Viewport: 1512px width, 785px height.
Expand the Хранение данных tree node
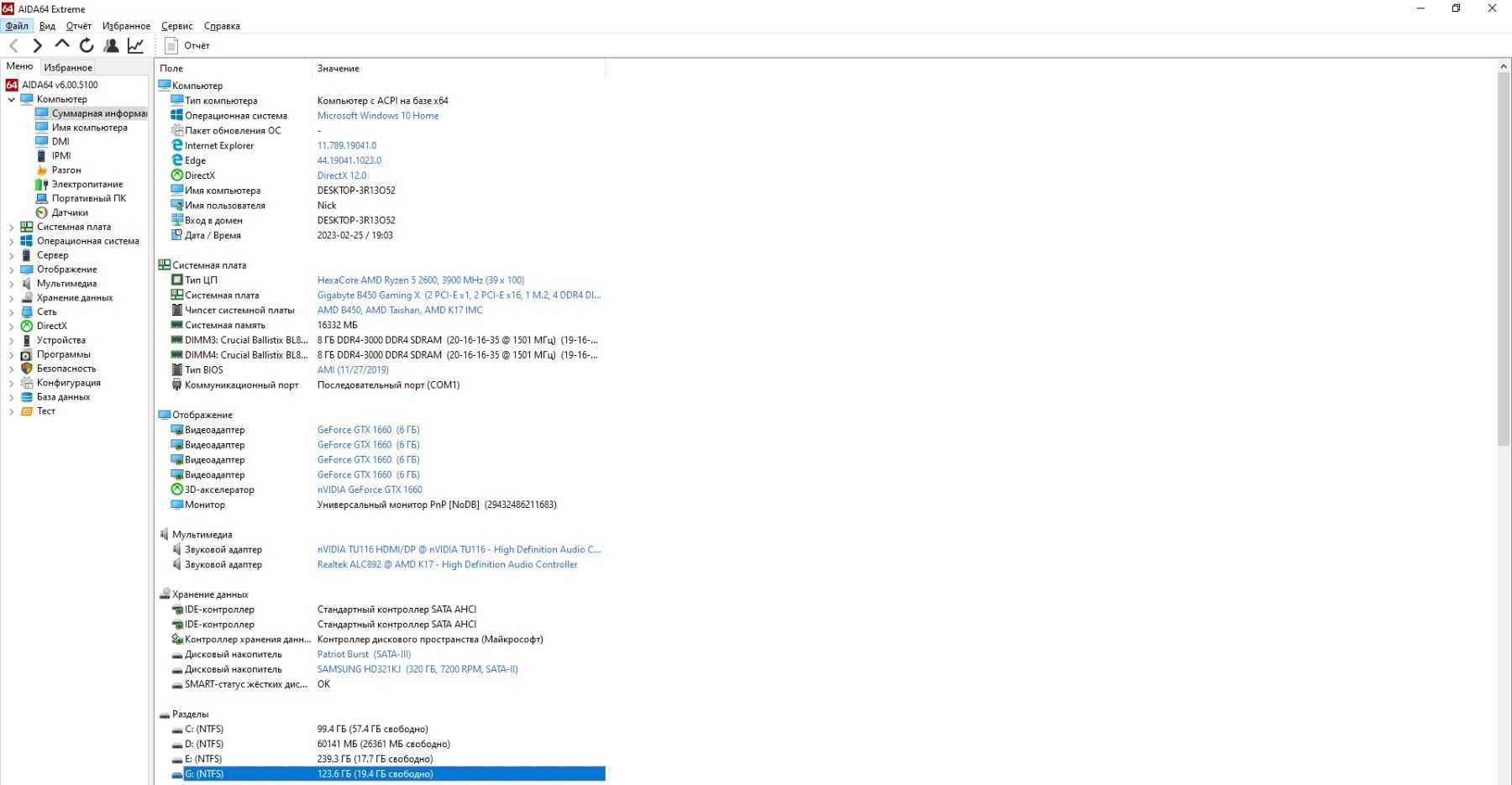(11, 297)
